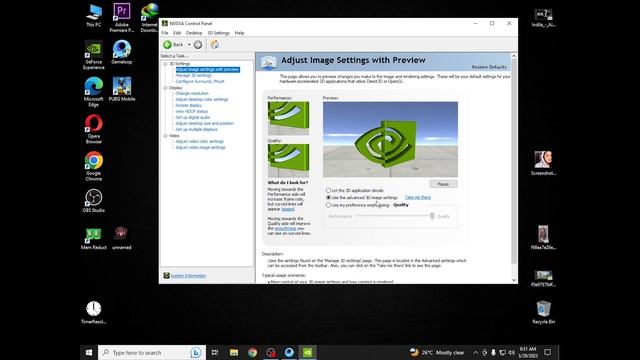Image resolution: width=640 pixels, height=360 pixels.
Task: Click the Pause button under preview
Action: coord(443,184)
